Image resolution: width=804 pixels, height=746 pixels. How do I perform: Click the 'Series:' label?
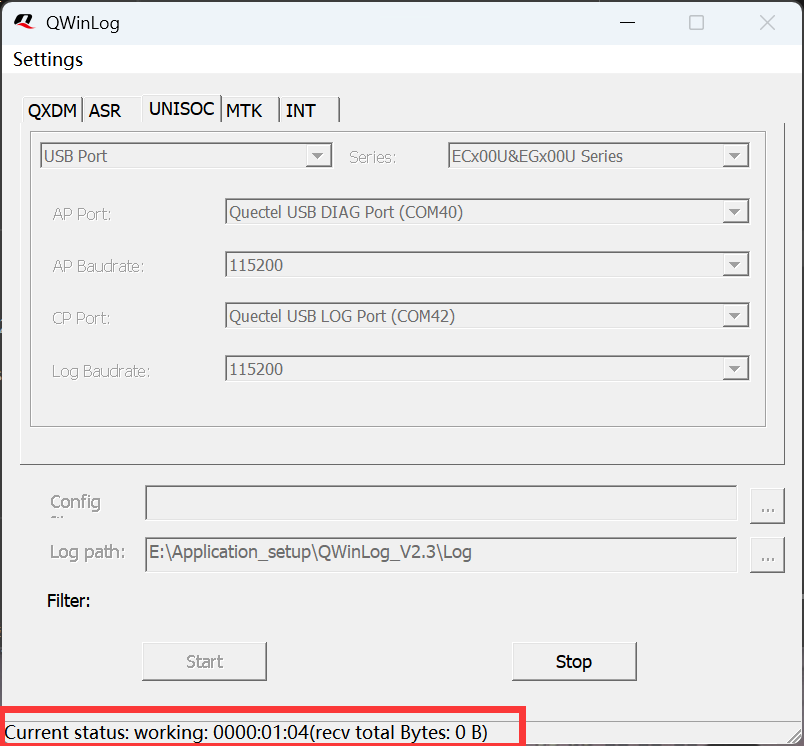(x=373, y=157)
